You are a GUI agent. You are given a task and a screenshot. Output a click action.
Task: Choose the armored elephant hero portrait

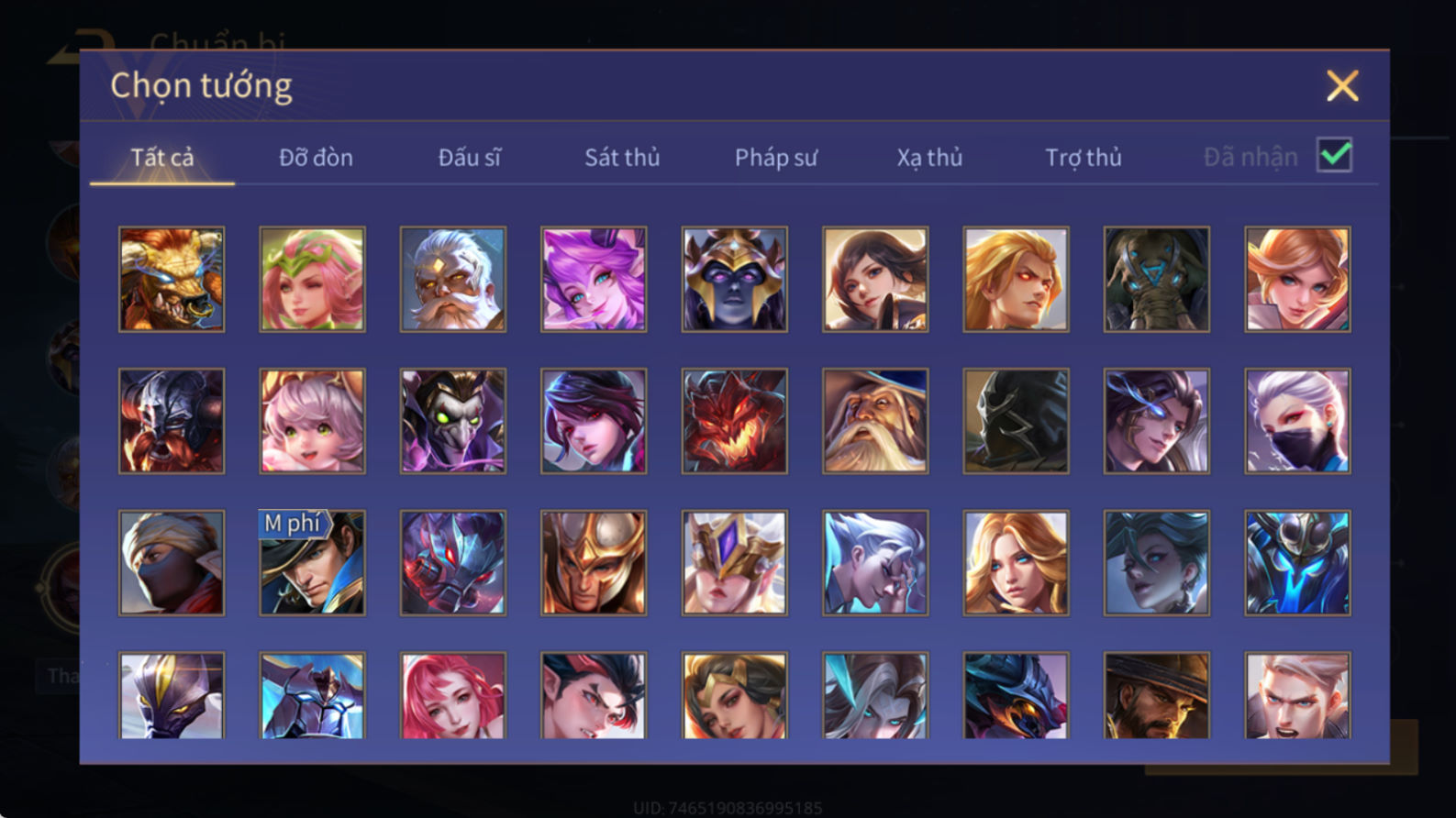(1157, 280)
